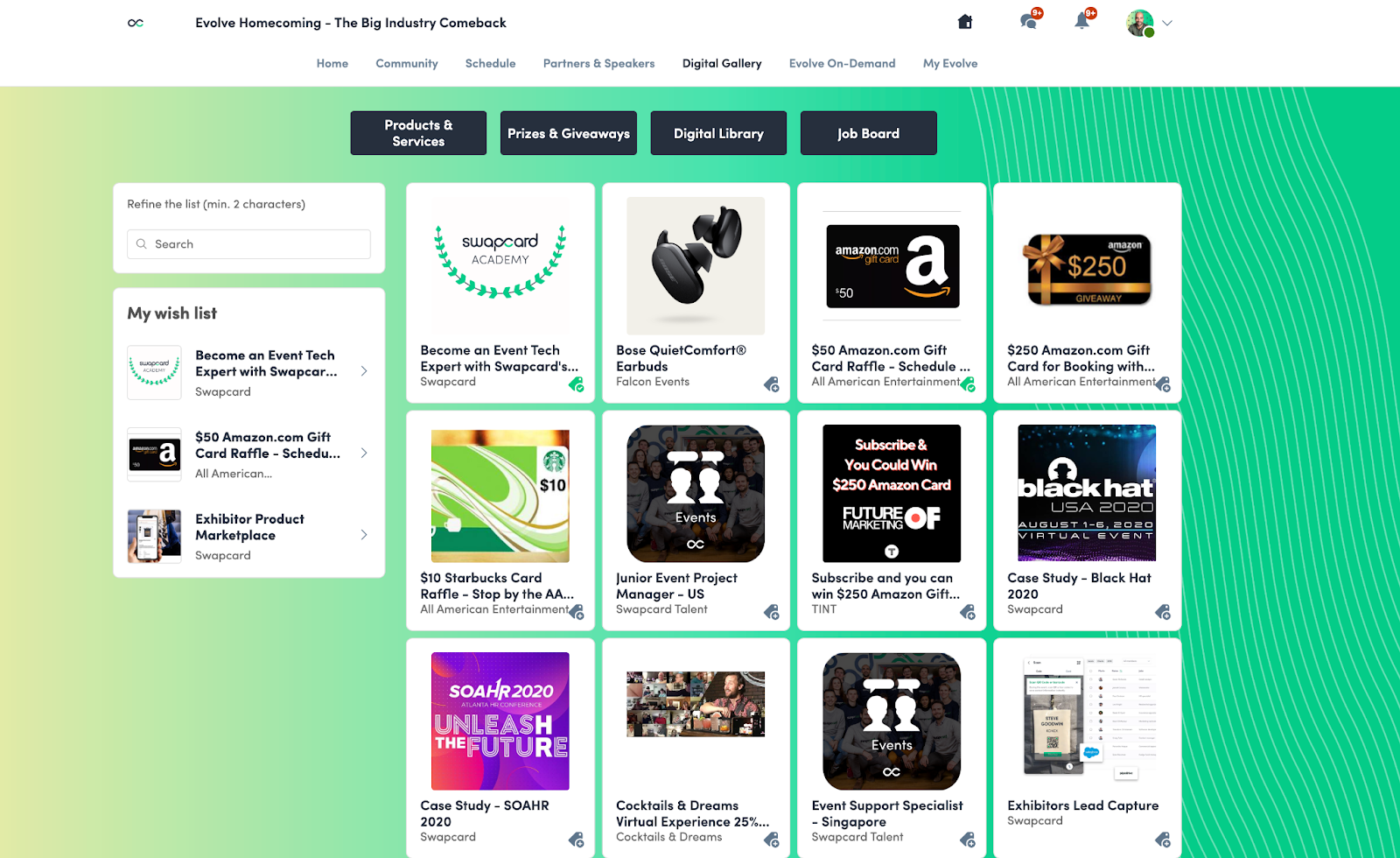Toggle wish list tag on Become an Event Tech Expert card
1400x858 pixels.
tap(576, 384)
